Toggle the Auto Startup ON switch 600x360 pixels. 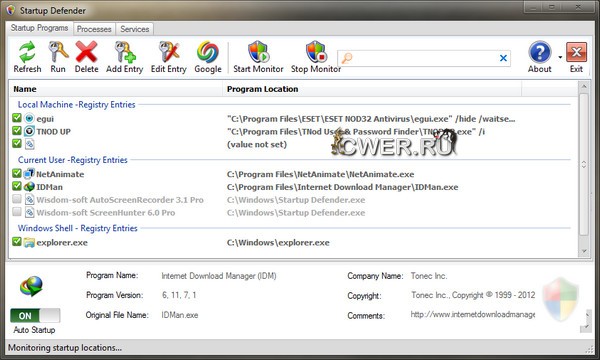pos(35,316)
